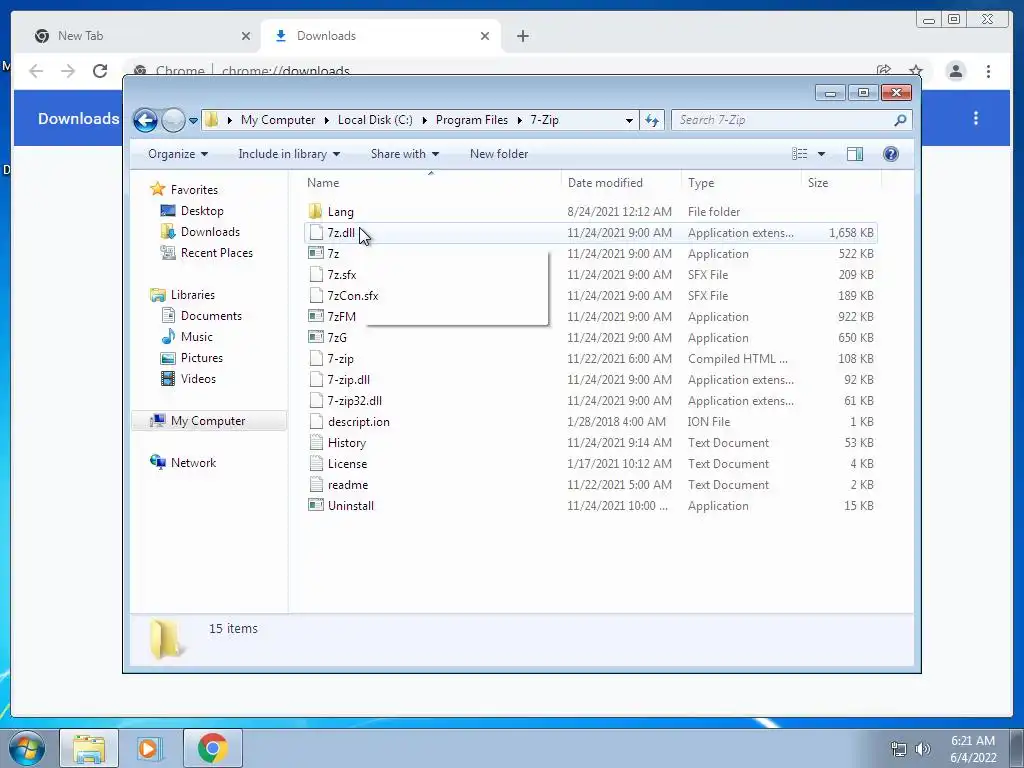Expand the arrow after My Computer breadcrumb

click(327, 120)
